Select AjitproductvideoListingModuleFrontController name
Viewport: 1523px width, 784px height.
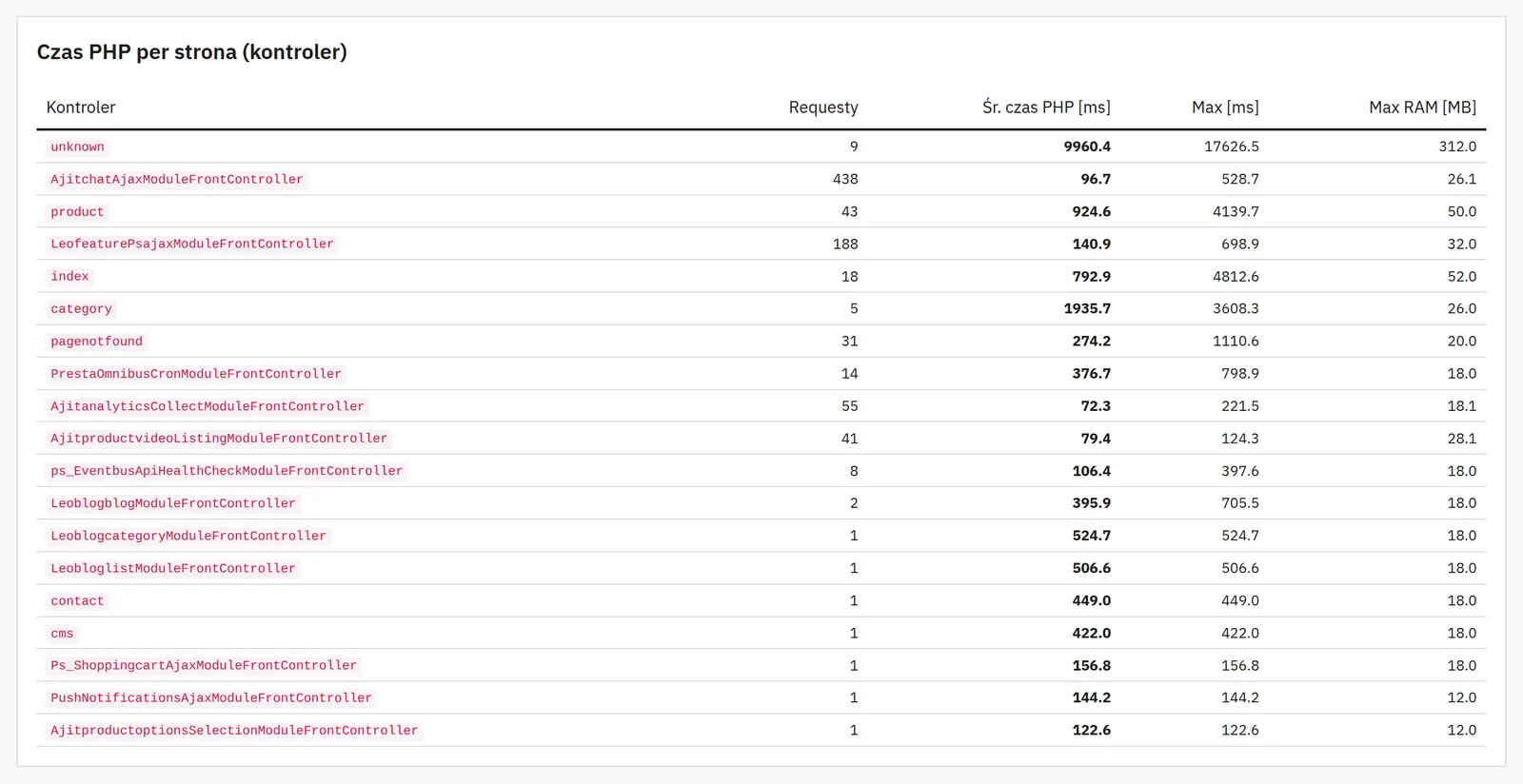219,439
